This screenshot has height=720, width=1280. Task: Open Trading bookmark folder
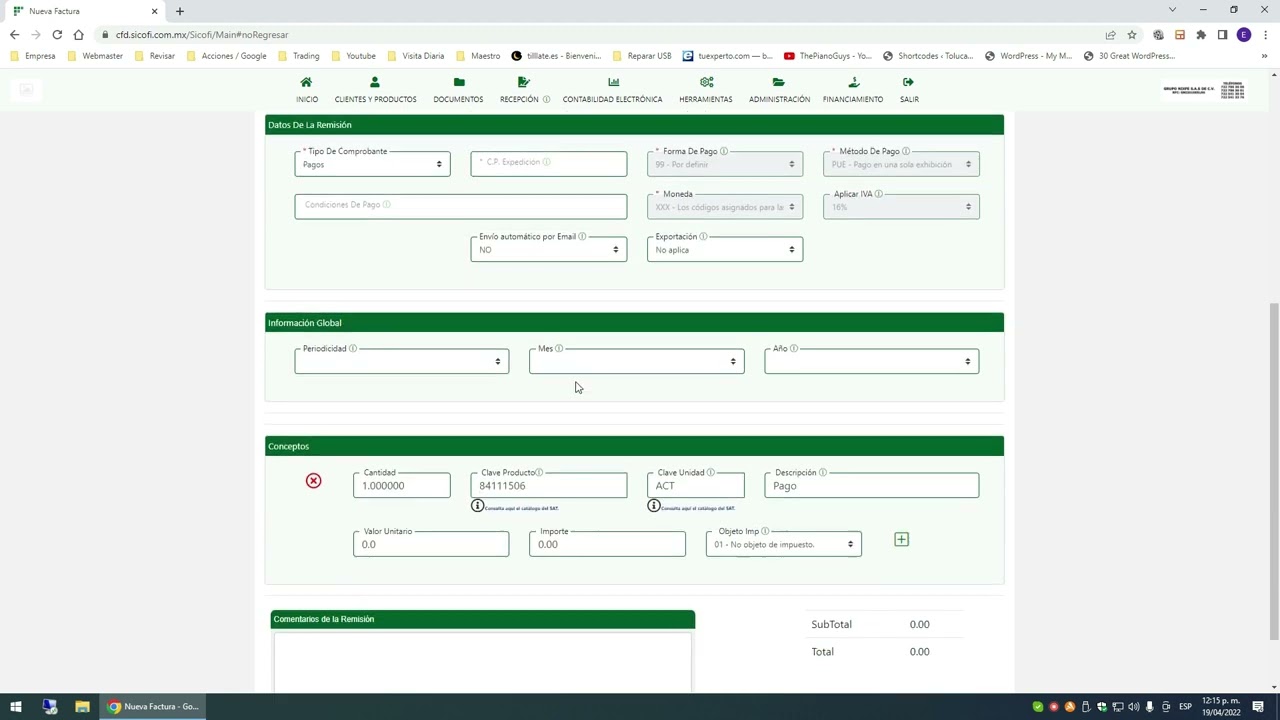(298, 56)
